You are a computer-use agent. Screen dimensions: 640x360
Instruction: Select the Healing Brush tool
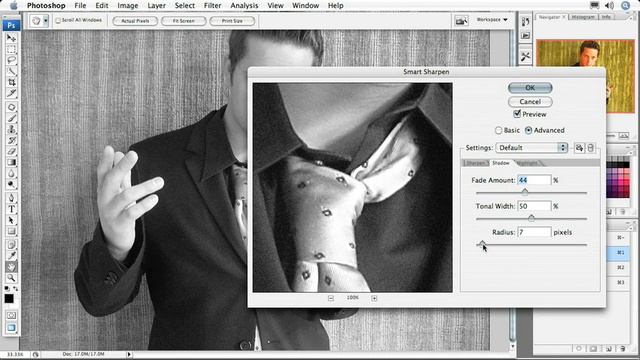(x=11, y=107)
